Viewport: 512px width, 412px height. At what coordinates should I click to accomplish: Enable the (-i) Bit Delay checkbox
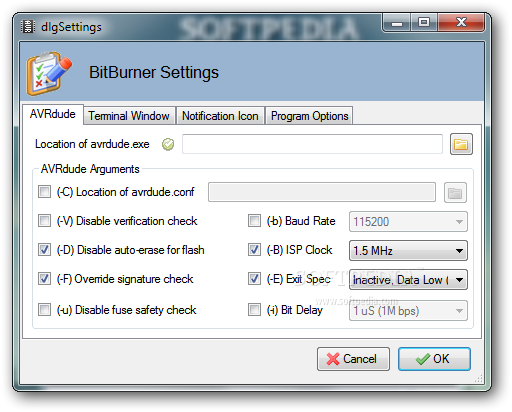tap(254, 310)
